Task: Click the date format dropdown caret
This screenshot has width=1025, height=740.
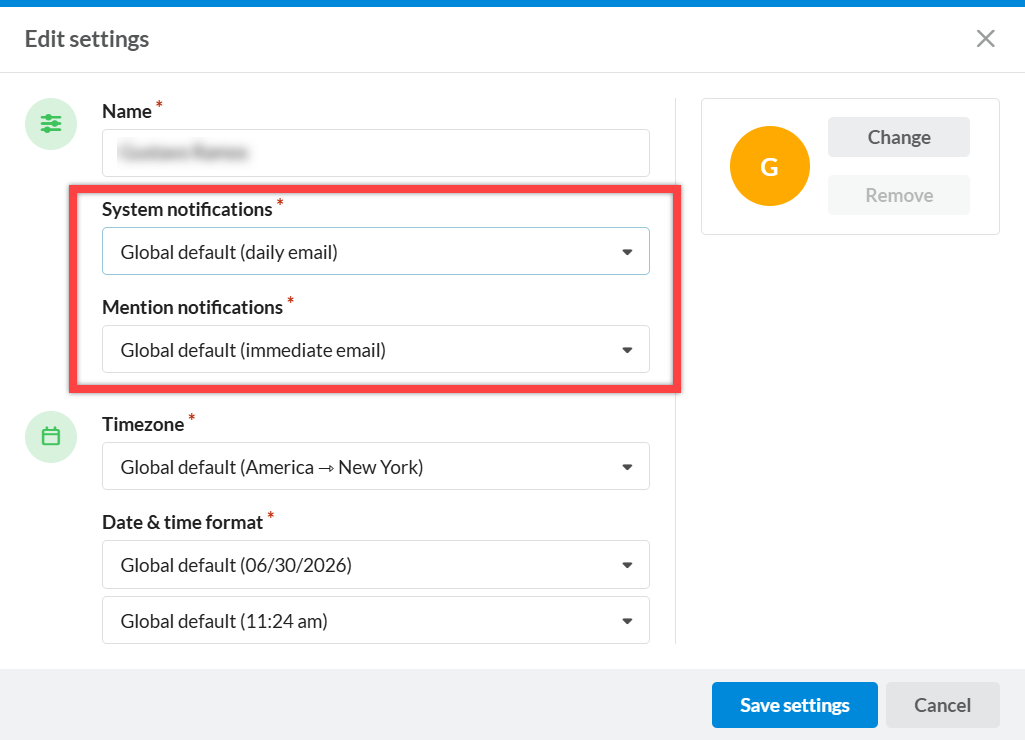Action: 627,565
